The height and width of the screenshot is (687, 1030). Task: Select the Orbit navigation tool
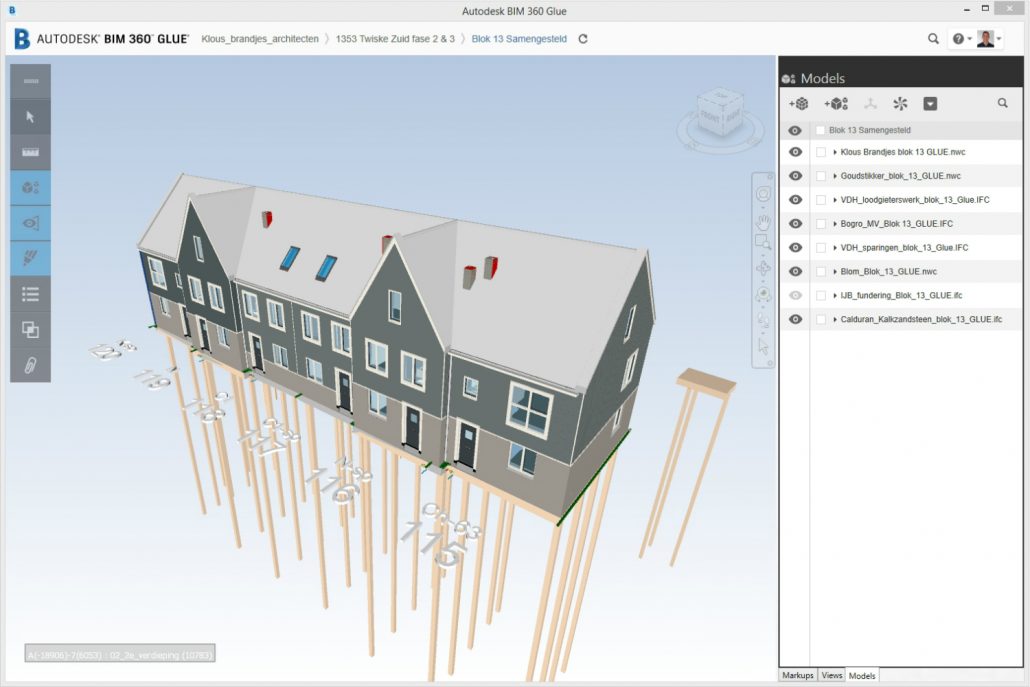763,194
